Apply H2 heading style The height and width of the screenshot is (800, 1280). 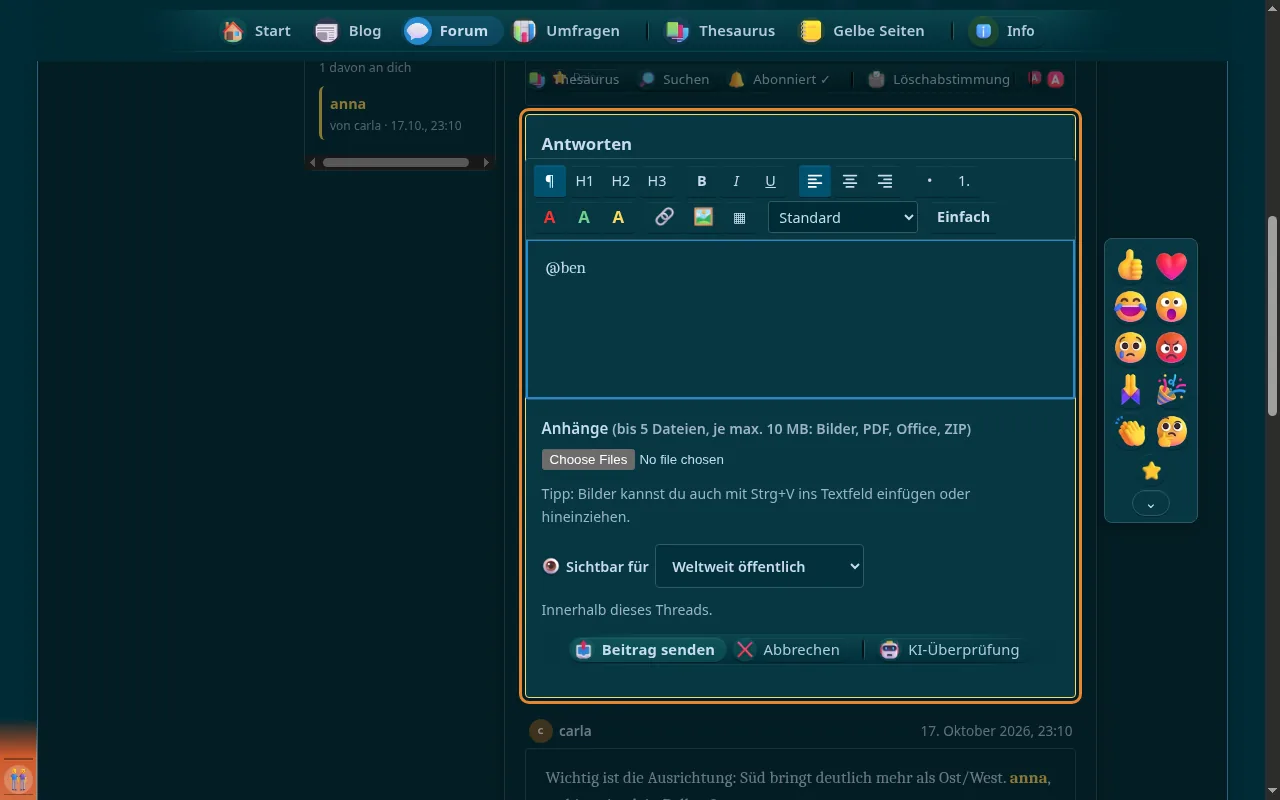pos(621,181)
